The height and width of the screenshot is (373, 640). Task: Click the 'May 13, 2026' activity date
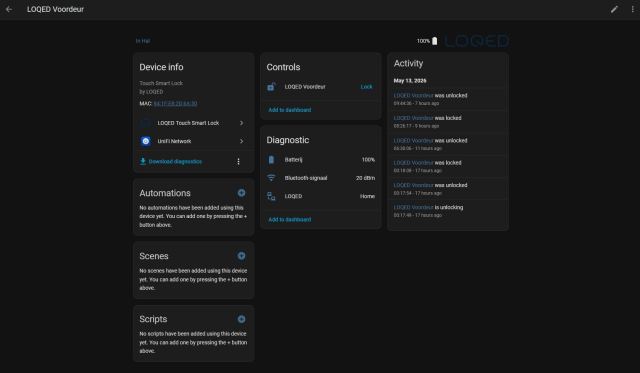coord(410,81)
